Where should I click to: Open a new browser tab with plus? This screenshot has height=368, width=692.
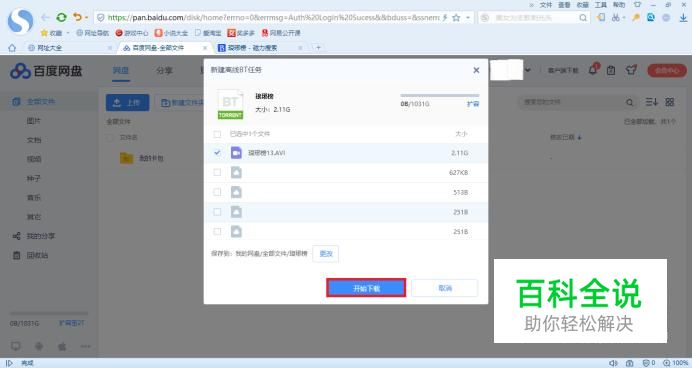point(318,48)
